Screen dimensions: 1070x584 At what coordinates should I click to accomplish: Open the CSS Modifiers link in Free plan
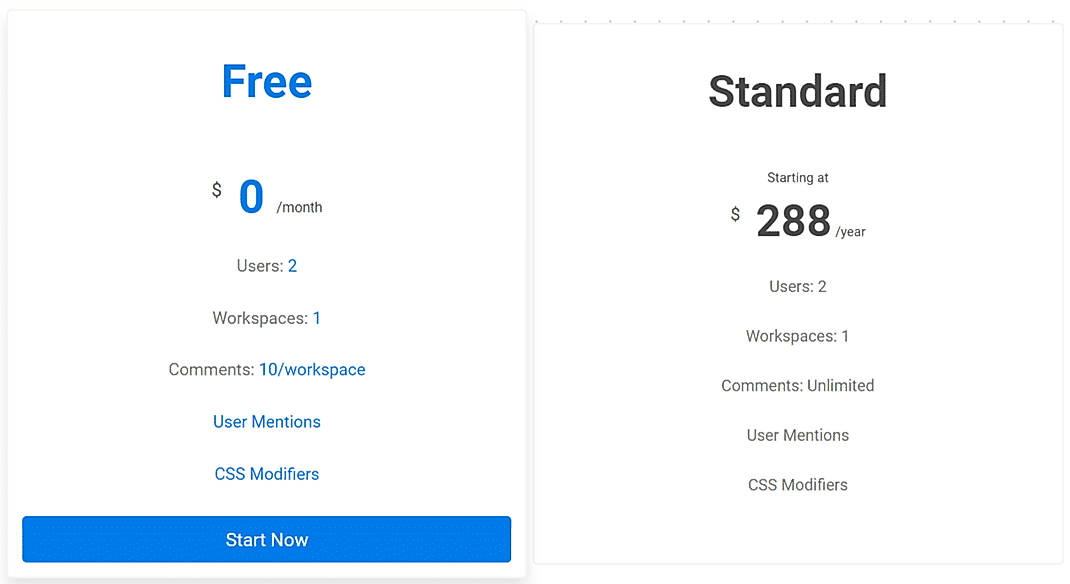tap(266, 473)
